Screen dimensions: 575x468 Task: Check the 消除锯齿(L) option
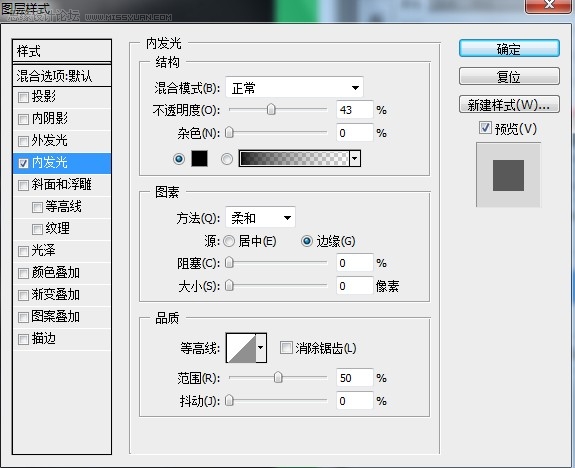[286, 347]
